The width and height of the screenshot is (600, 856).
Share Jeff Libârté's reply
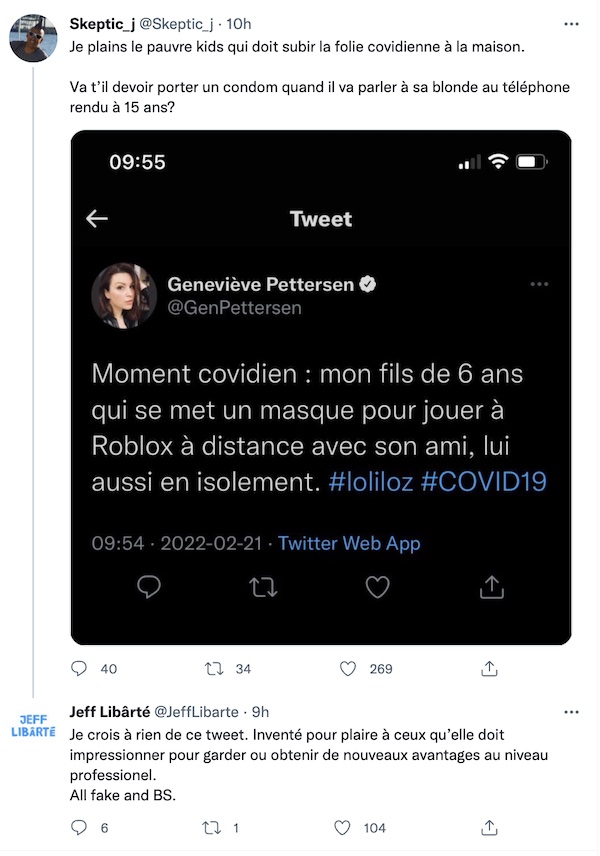point(489,828)
